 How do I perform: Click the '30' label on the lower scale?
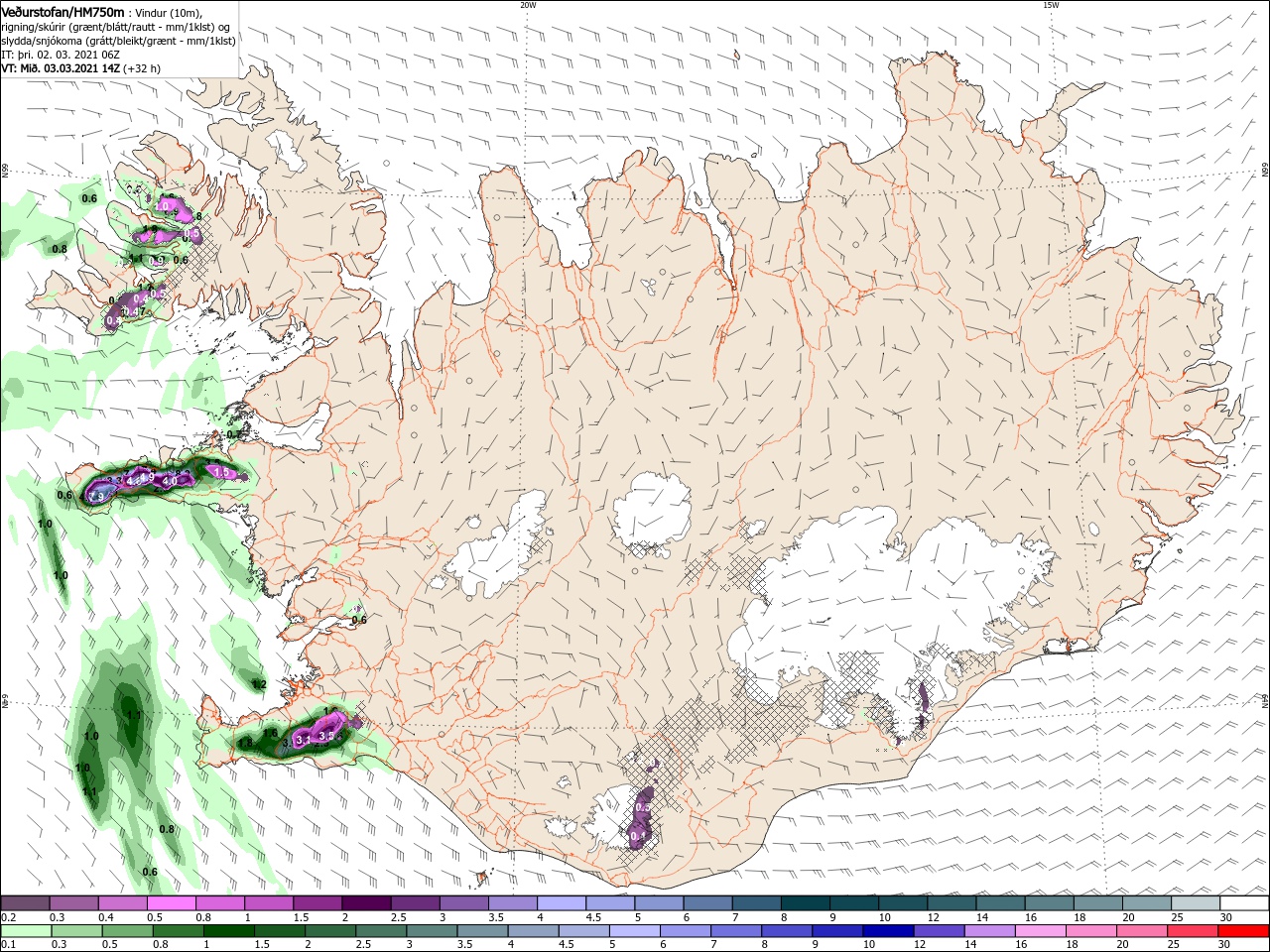tap(1226, 945)
